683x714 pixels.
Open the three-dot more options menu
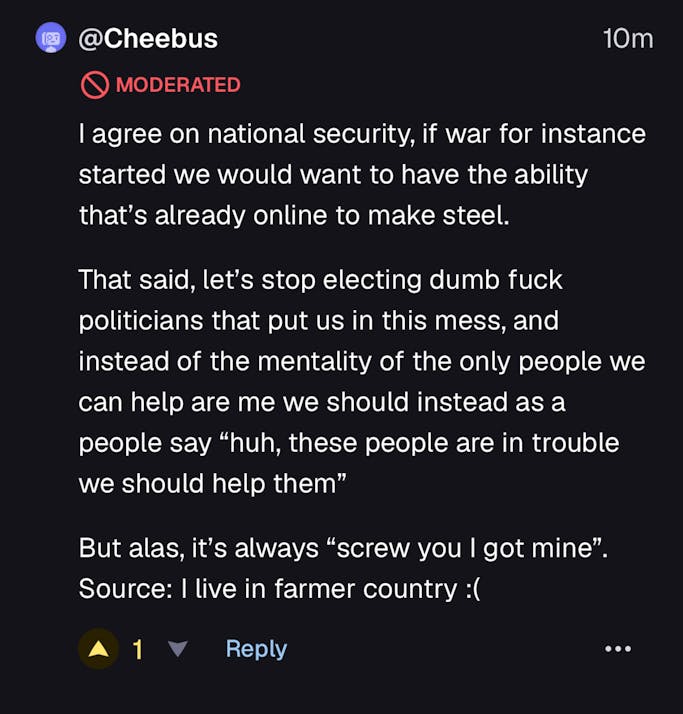click(618, 649)
